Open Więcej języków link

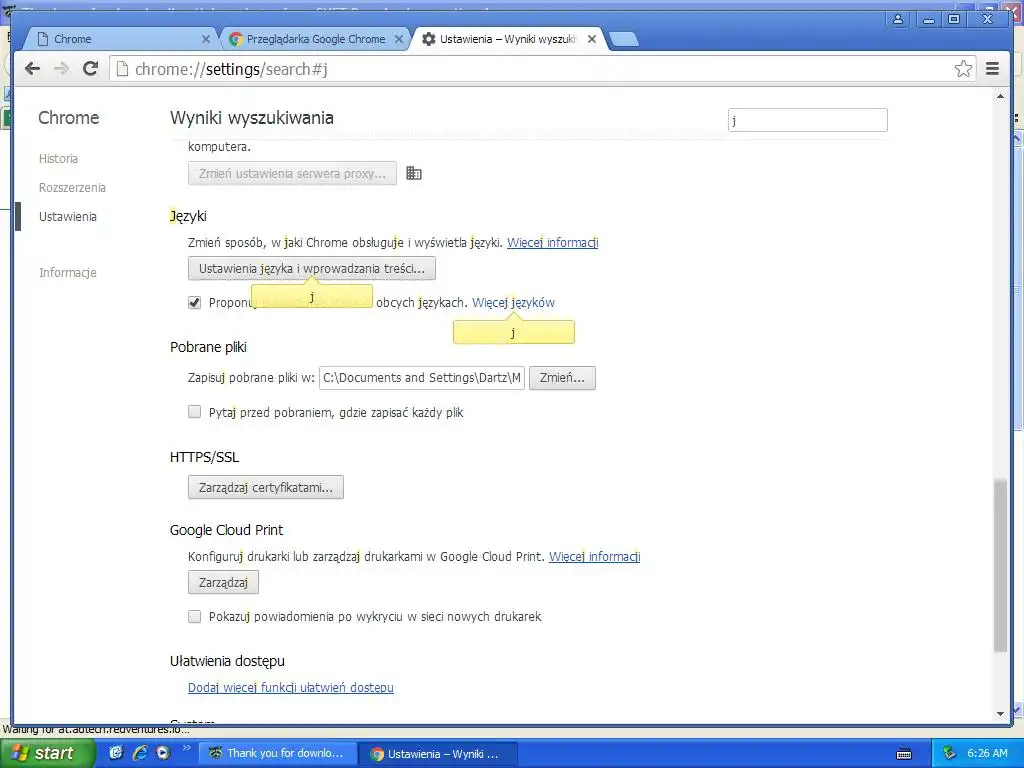(x=513, y=302)
